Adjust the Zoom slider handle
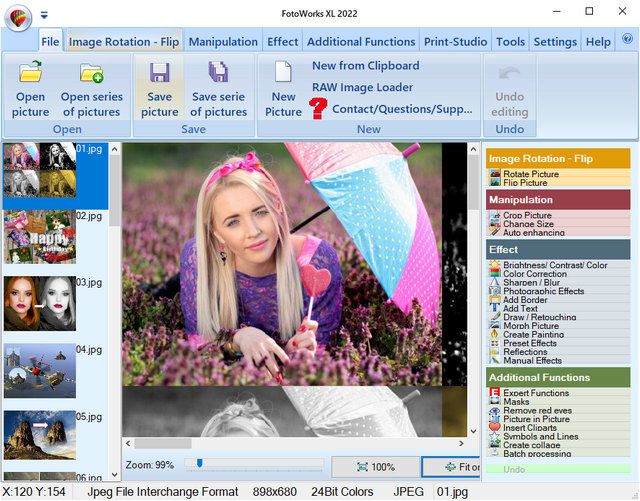 click(x=199, y=463)
